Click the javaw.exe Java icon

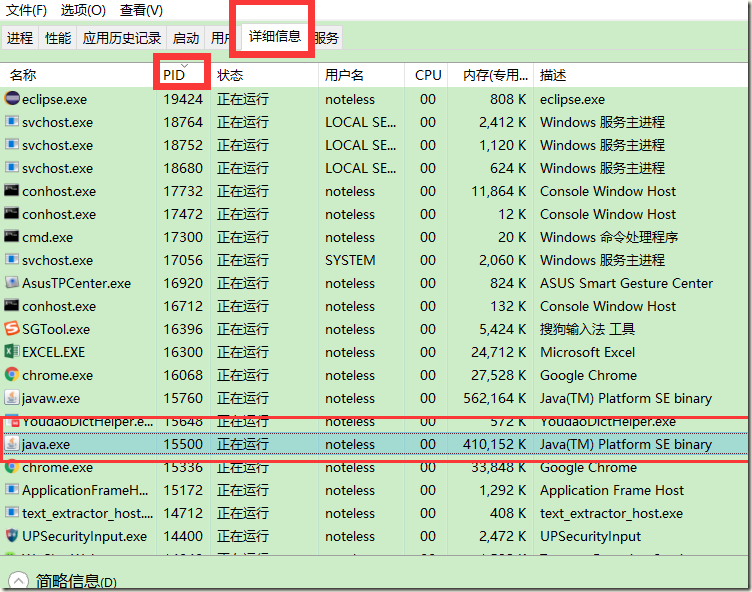pyautogui.click(x=12, y=397)
